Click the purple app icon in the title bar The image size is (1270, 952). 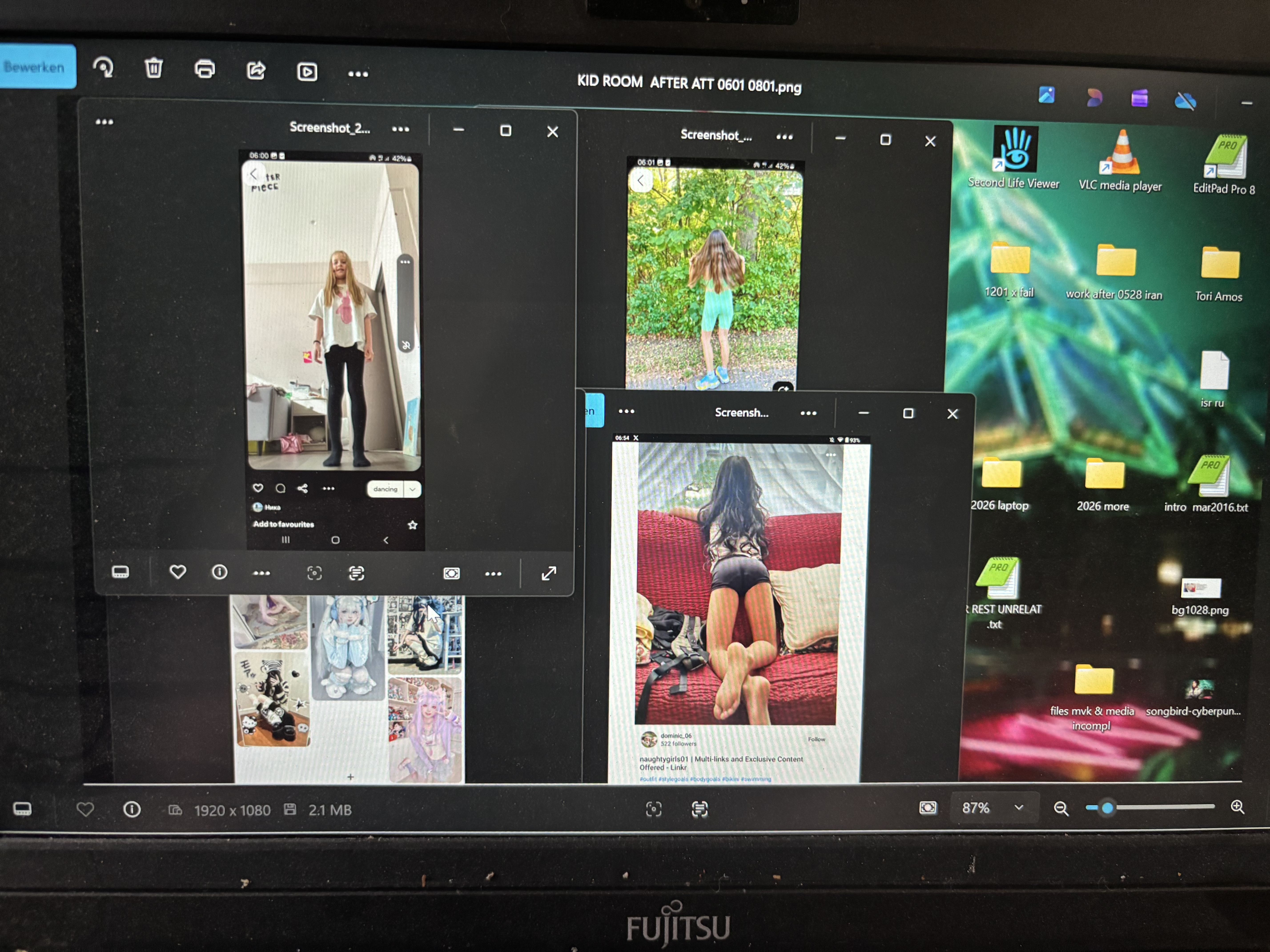coord(1140,99)
